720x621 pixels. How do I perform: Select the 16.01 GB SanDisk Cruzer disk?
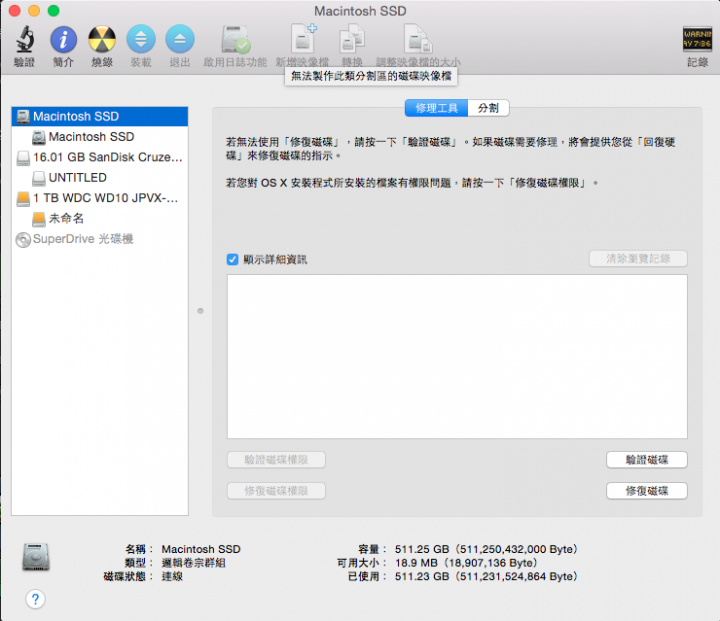click(107, 157)
